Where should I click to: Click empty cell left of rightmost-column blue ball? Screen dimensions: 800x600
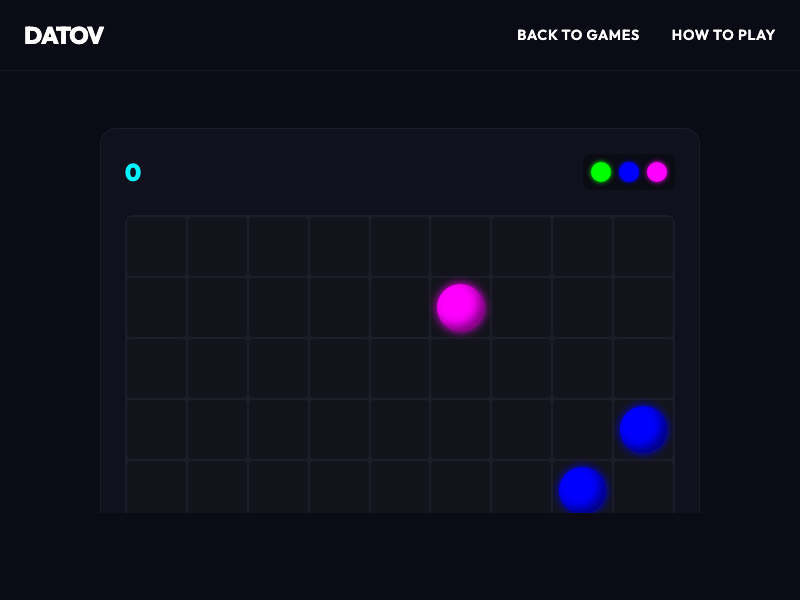pos(582,429)
